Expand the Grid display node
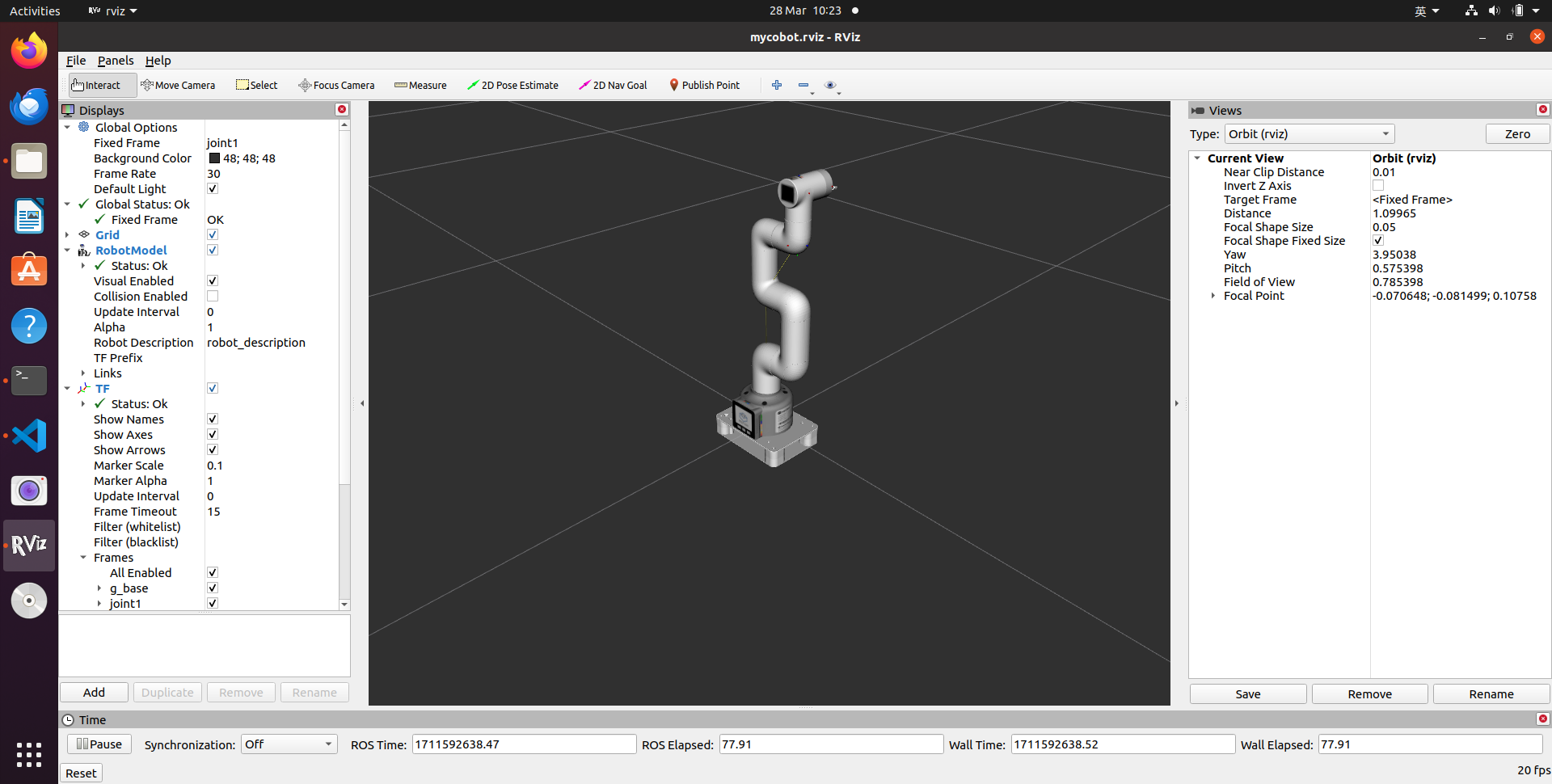This screenshot has width=1552, height=784. (x=67, y=234)
